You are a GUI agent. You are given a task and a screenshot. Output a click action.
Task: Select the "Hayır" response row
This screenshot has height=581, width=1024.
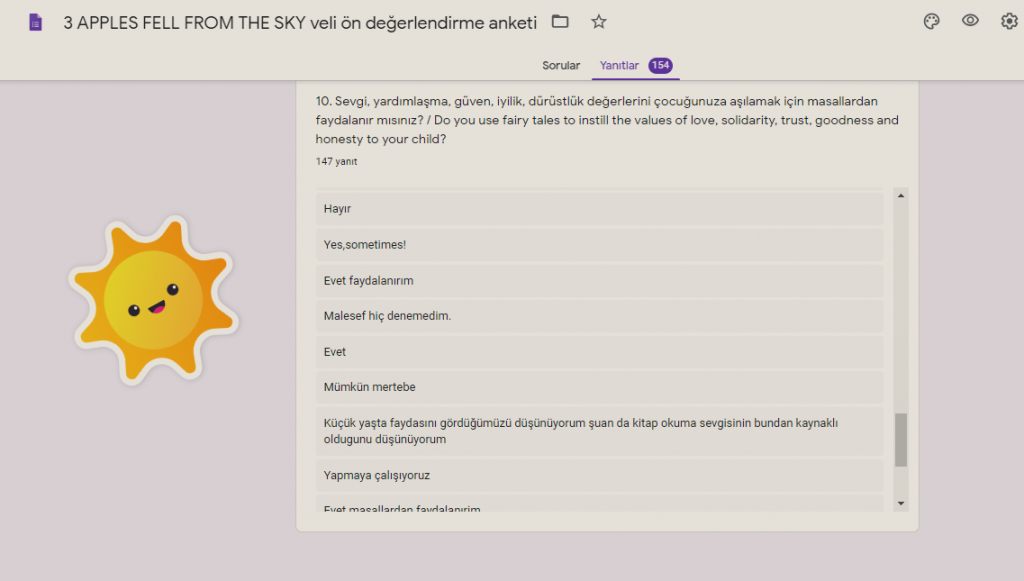click(x=600, y=209)
